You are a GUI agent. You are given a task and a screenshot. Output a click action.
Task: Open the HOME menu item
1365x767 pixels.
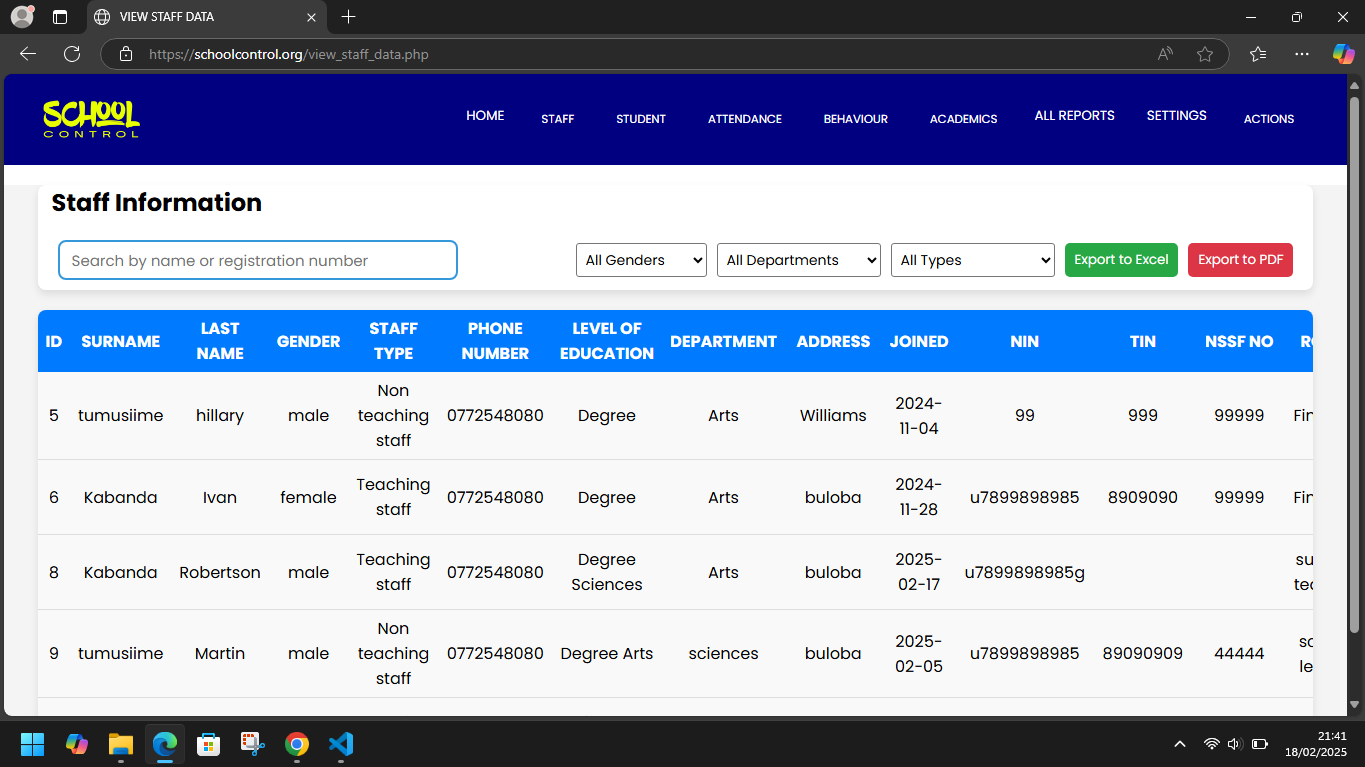(485, 116)
